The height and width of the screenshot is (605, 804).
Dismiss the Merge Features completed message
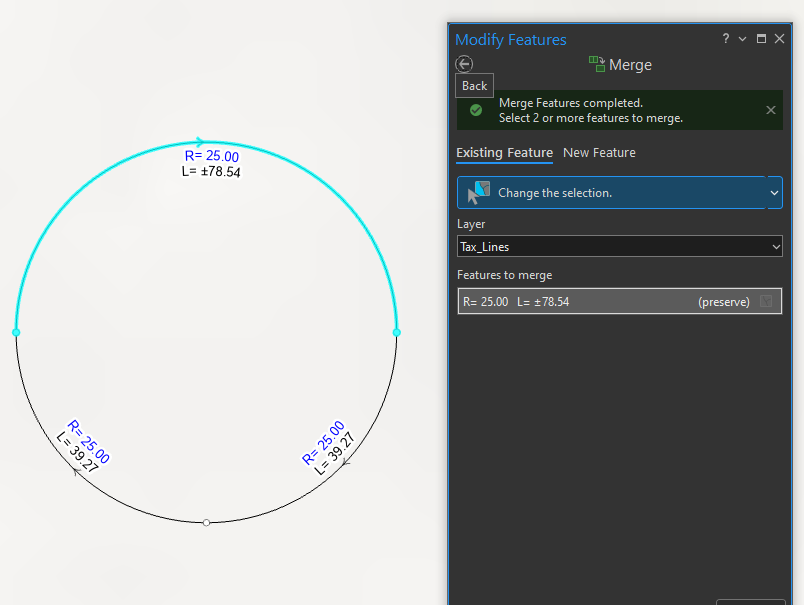coord(771,110)
